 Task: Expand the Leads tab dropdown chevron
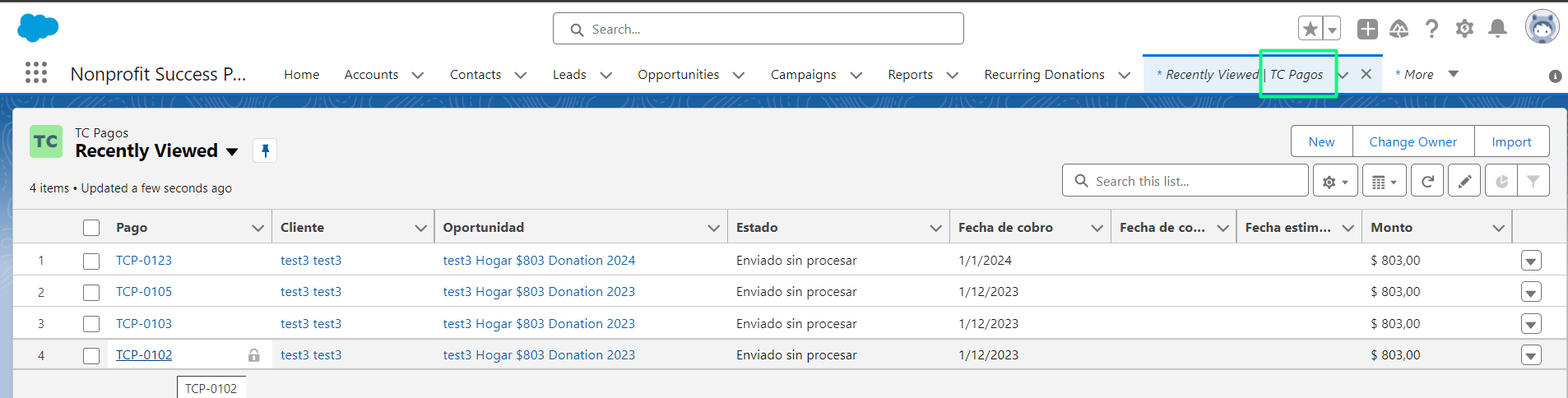pos(606,75)
